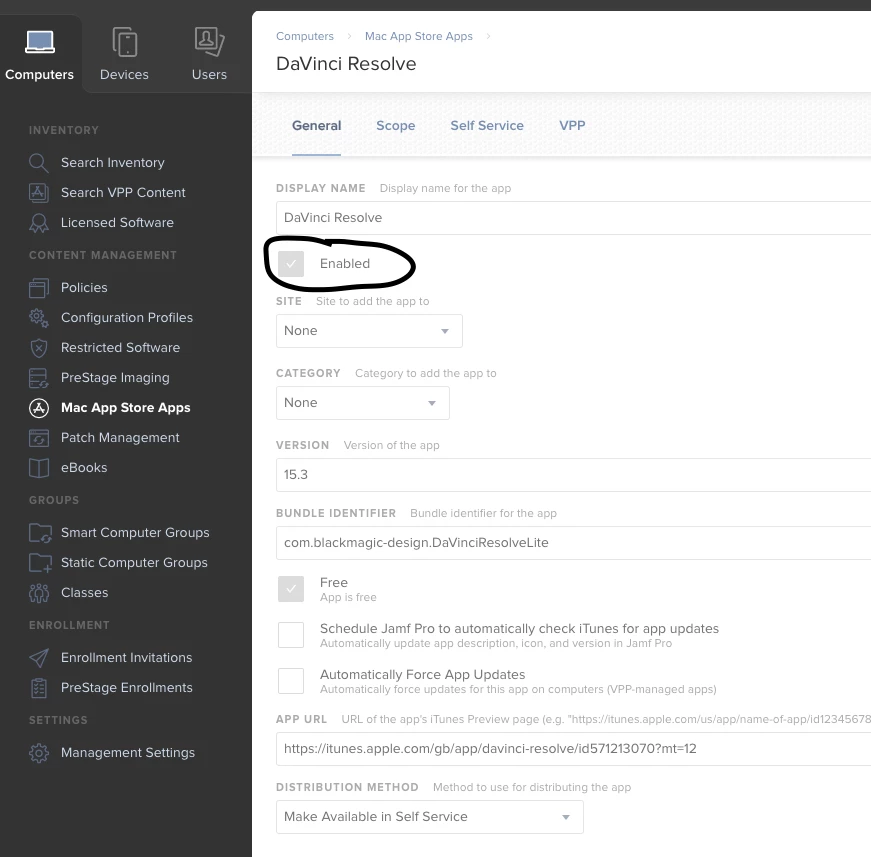
Task: Click the Policies icon in sidebar
Action: coord(38,288)
